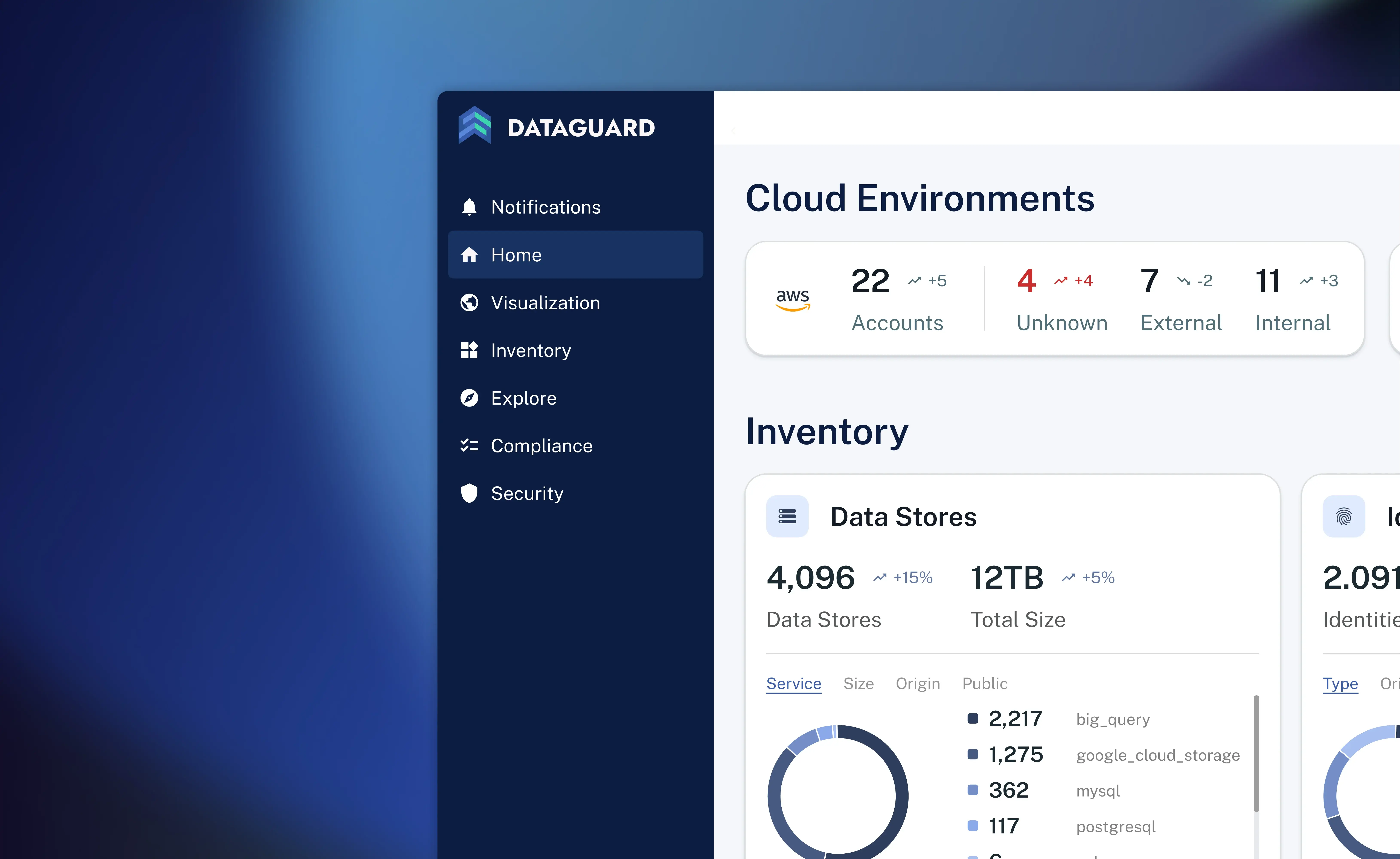This screenshot has width=1400, height=859.
Task: Switch to the Service tab
Action: click(794, 684)
